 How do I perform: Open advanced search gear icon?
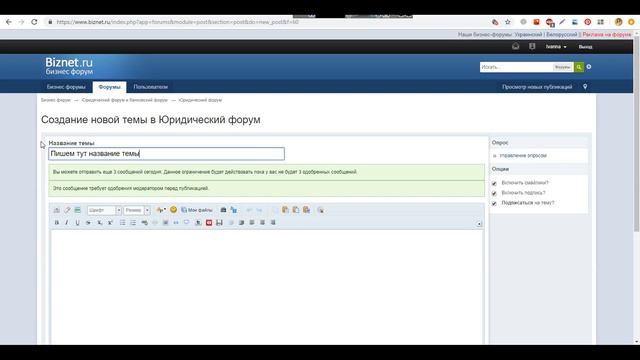pyautogui.click(x=589, y=67)
